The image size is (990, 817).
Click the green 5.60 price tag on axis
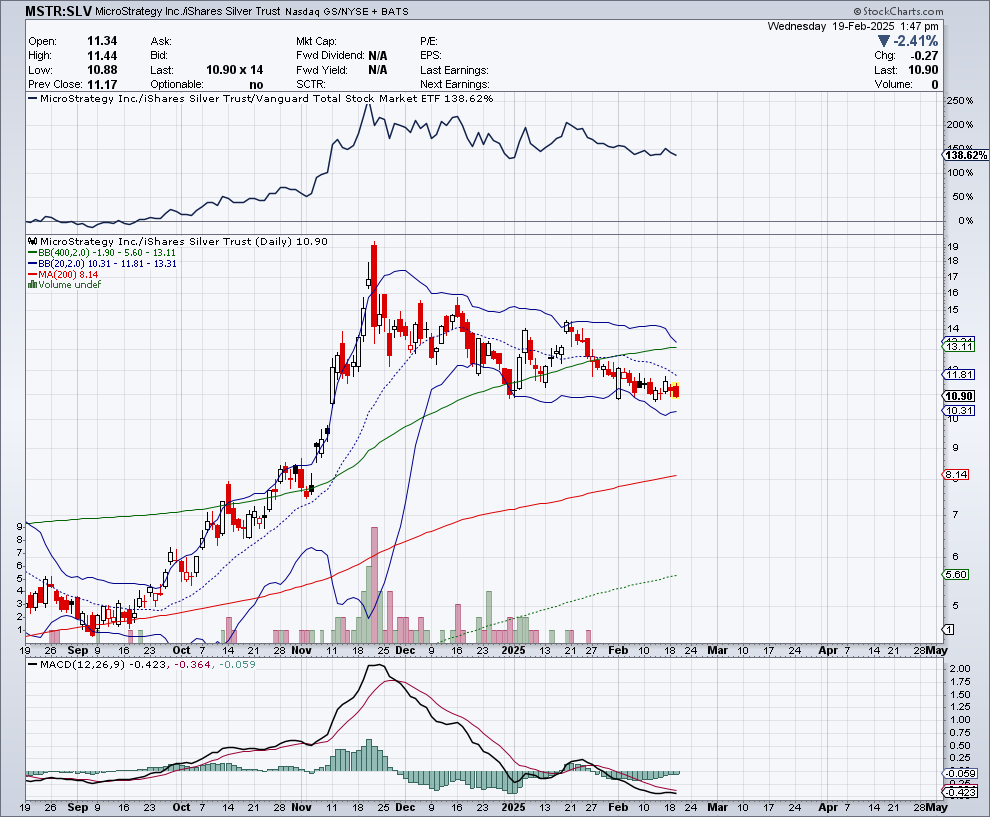click(956, 575)
